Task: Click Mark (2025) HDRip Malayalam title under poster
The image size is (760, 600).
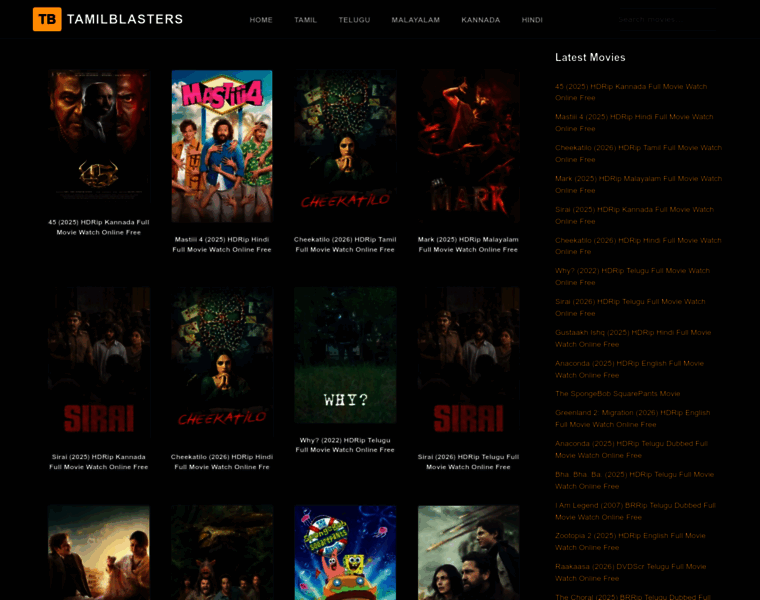Action: pyautogui.click(x=468, y=244)
